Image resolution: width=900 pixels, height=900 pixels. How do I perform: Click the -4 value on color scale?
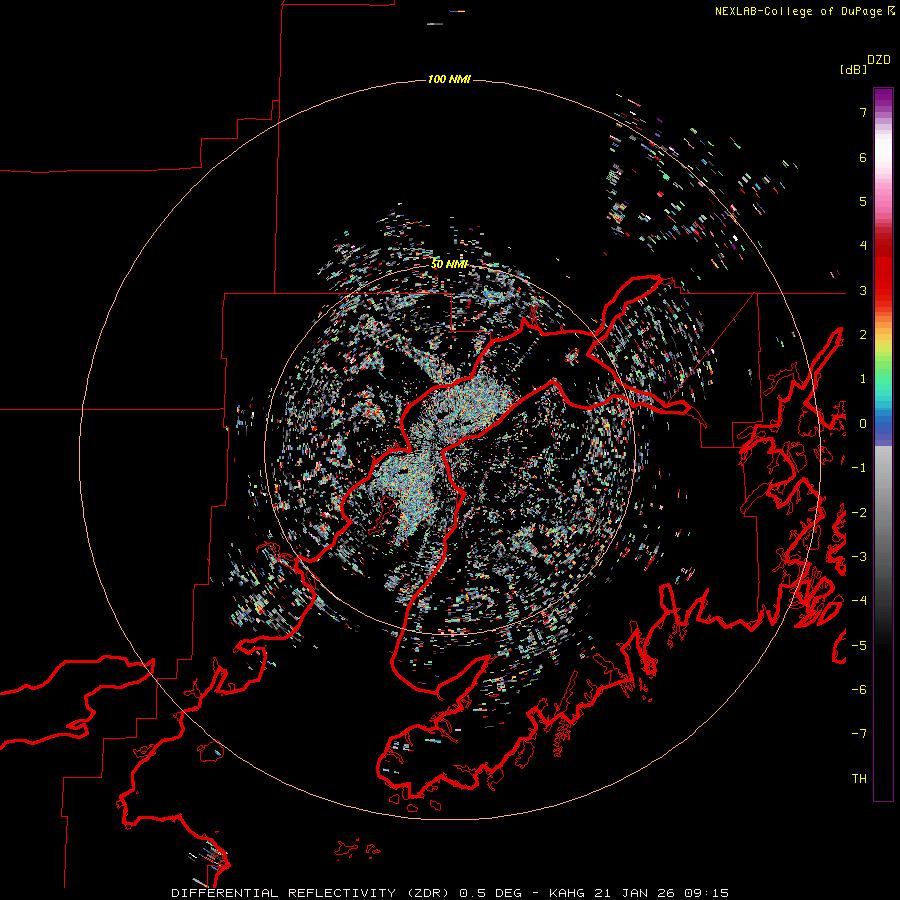859,601
